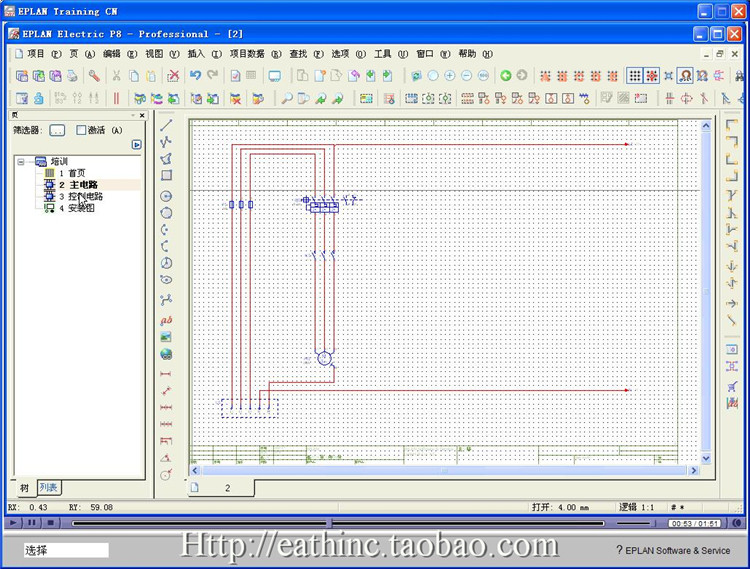
Task: Click the 选择 status field
Action: click(x=66, y=550)
